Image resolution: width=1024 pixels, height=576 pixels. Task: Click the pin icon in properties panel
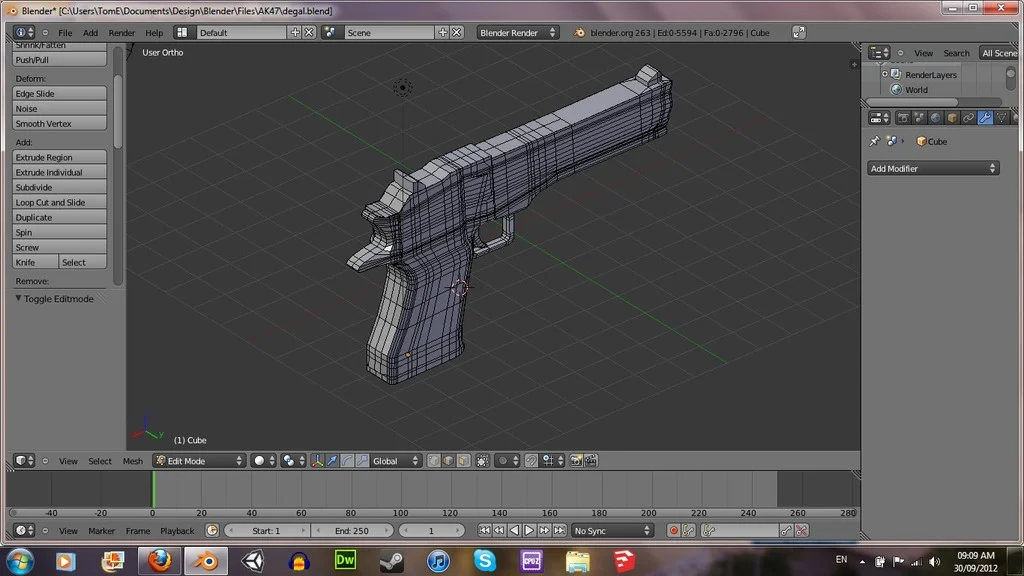(x=874, y=141)
